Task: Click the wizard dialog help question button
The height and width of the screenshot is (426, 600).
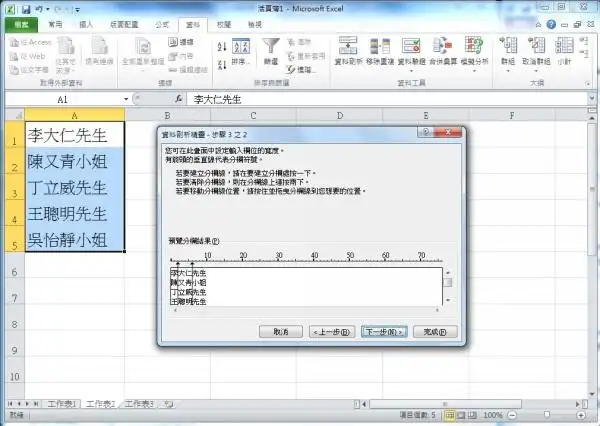Action: (x=426, y=133)
